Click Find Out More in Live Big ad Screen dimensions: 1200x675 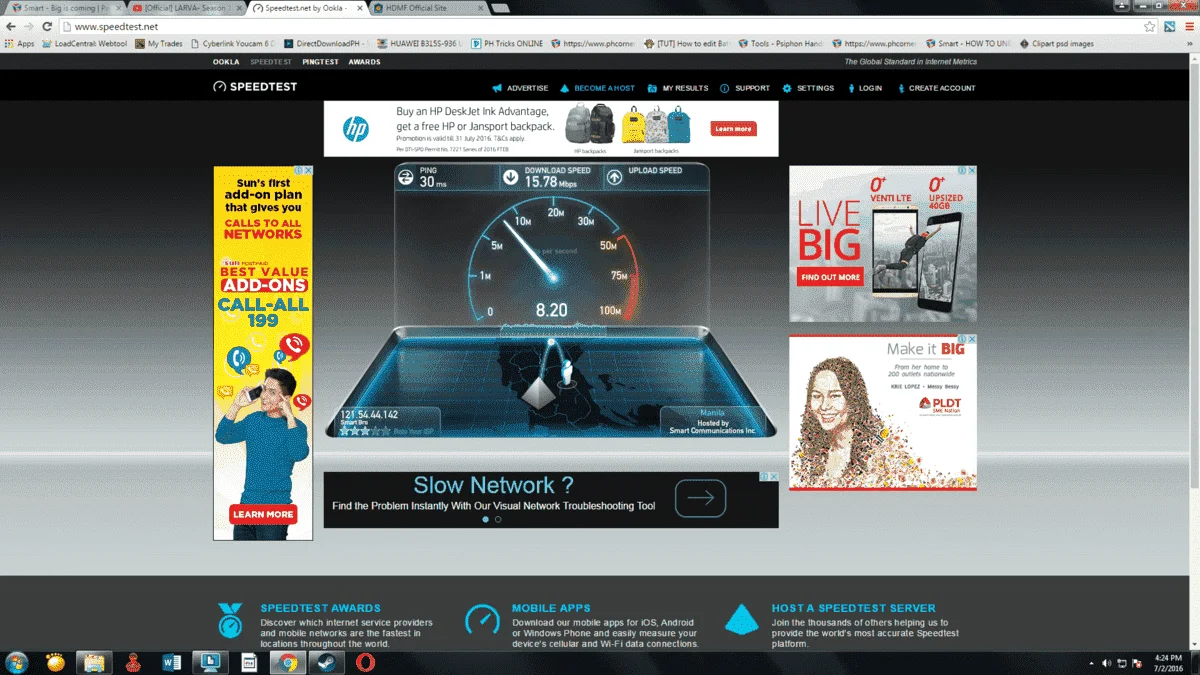click(830, 277)
